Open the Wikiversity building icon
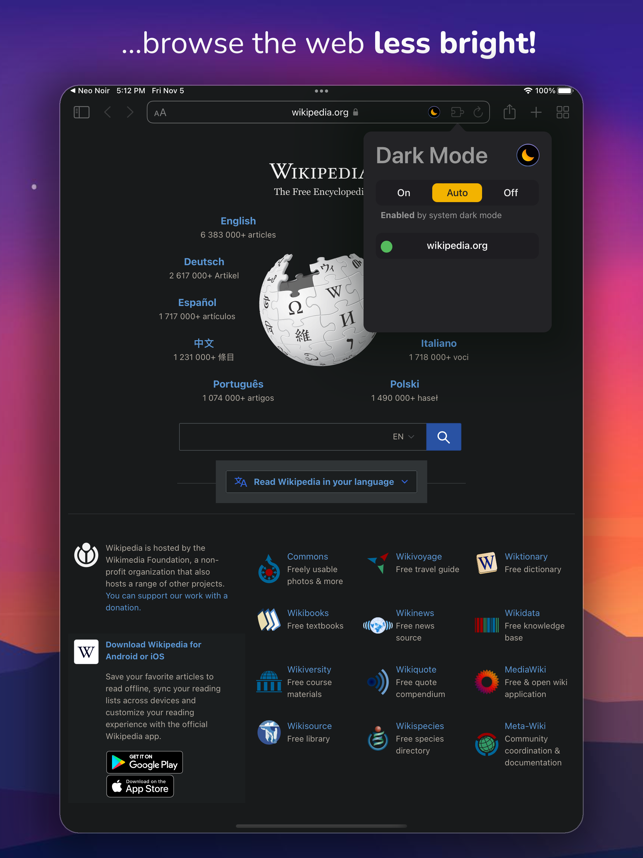 269,682
